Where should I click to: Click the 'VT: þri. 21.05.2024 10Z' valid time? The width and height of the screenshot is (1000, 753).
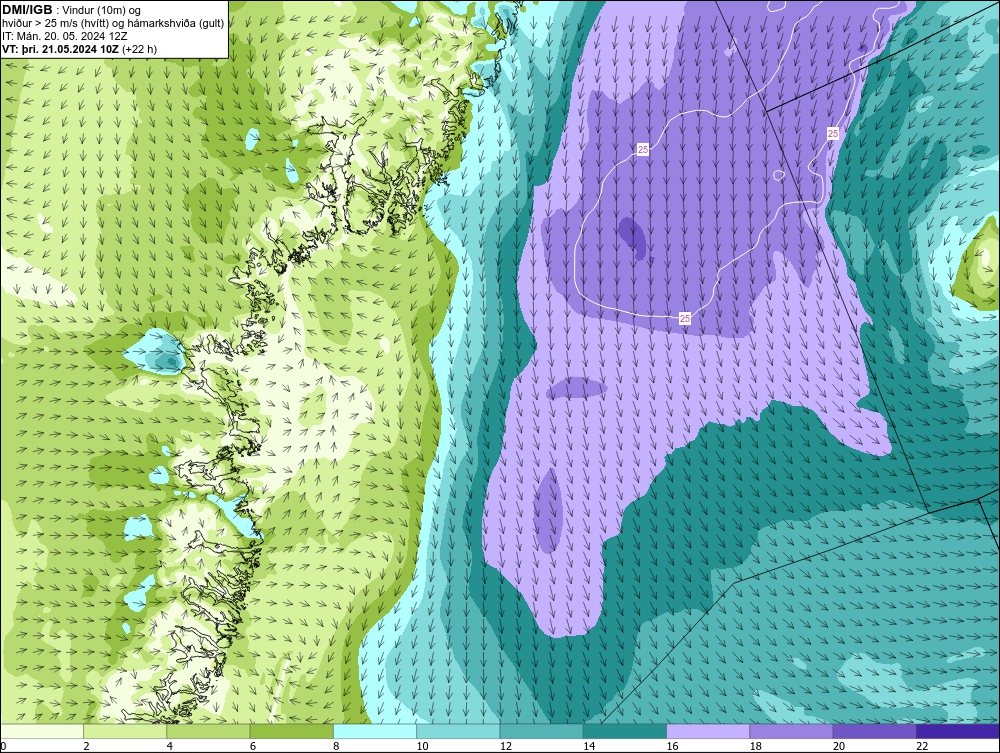61,49
